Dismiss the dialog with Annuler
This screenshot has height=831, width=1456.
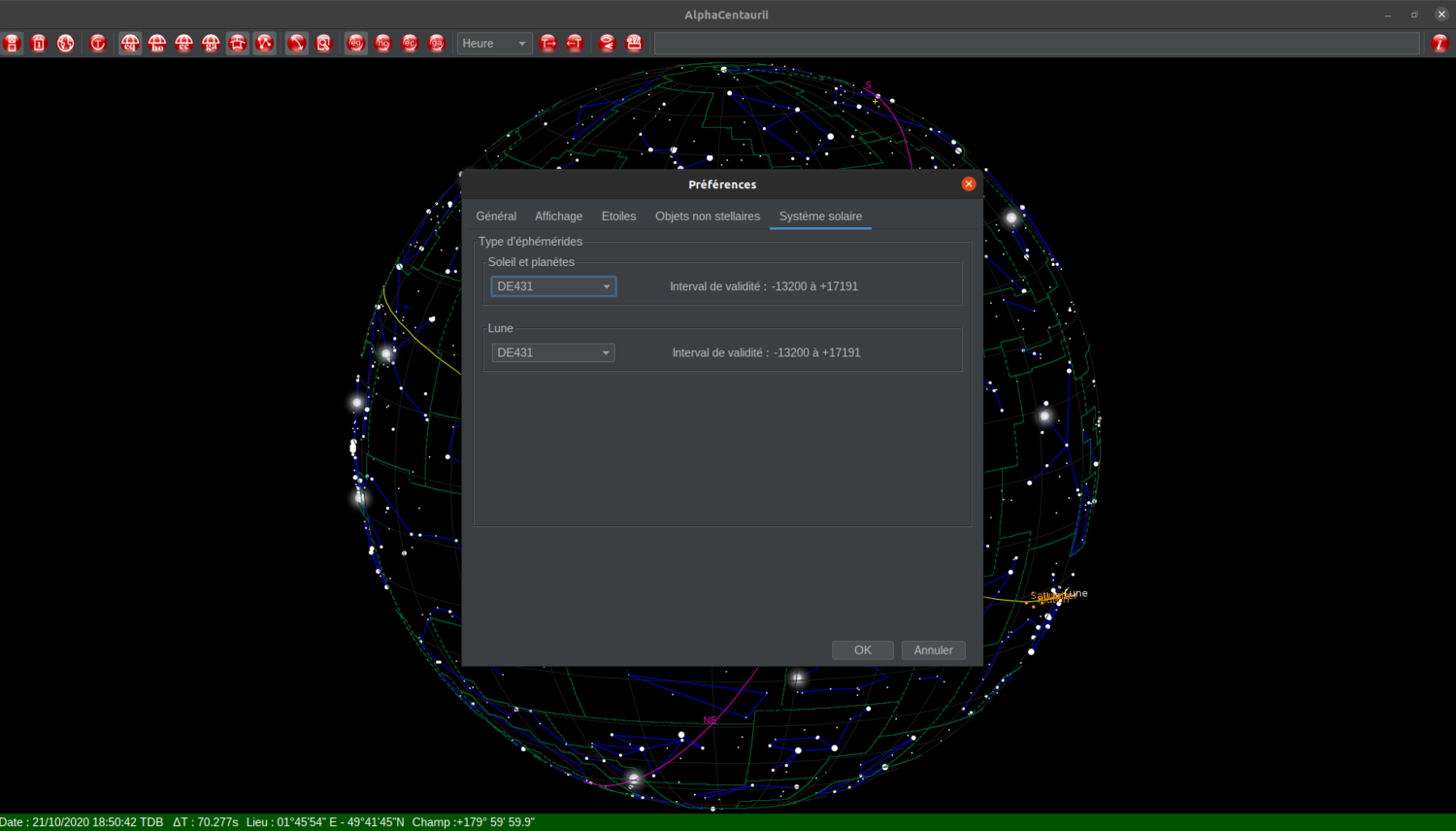tap(932, 649)
